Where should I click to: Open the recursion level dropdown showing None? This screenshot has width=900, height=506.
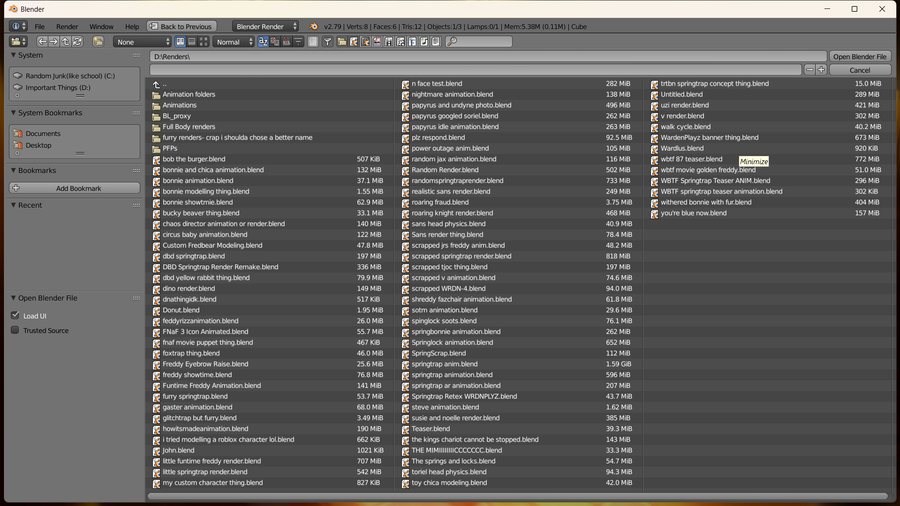142,42
